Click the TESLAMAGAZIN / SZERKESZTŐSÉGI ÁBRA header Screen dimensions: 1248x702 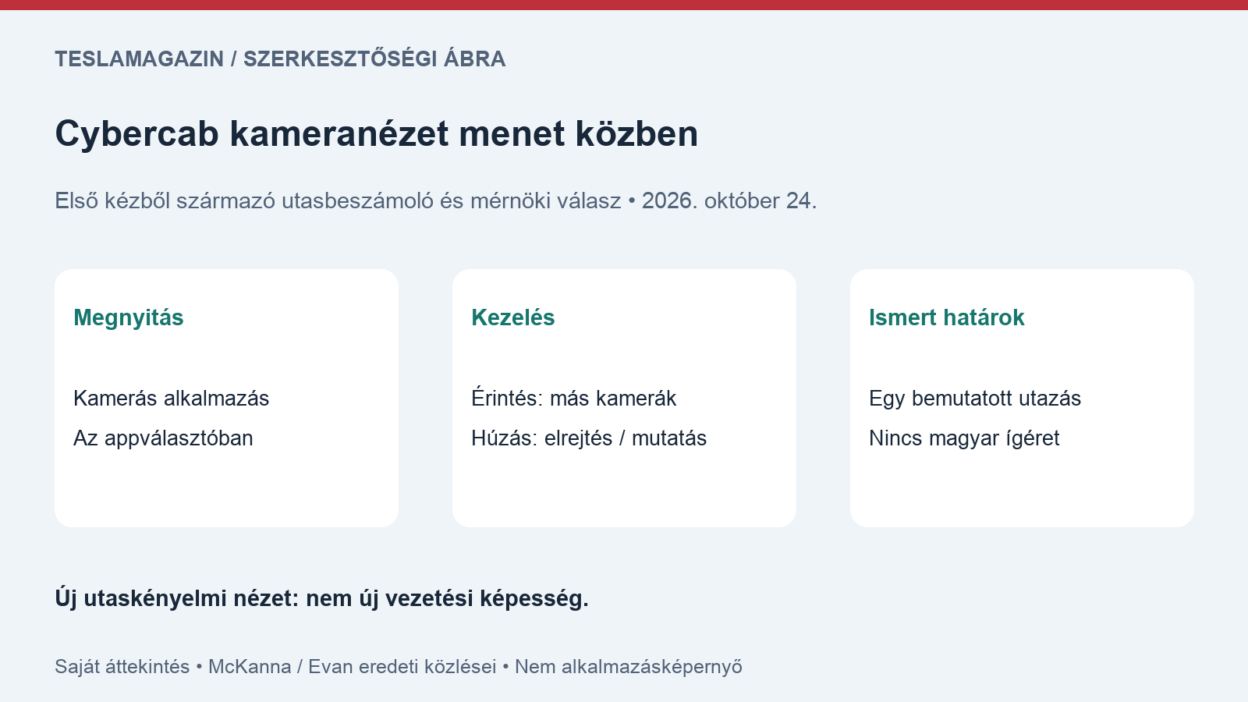tap(280, 59)
